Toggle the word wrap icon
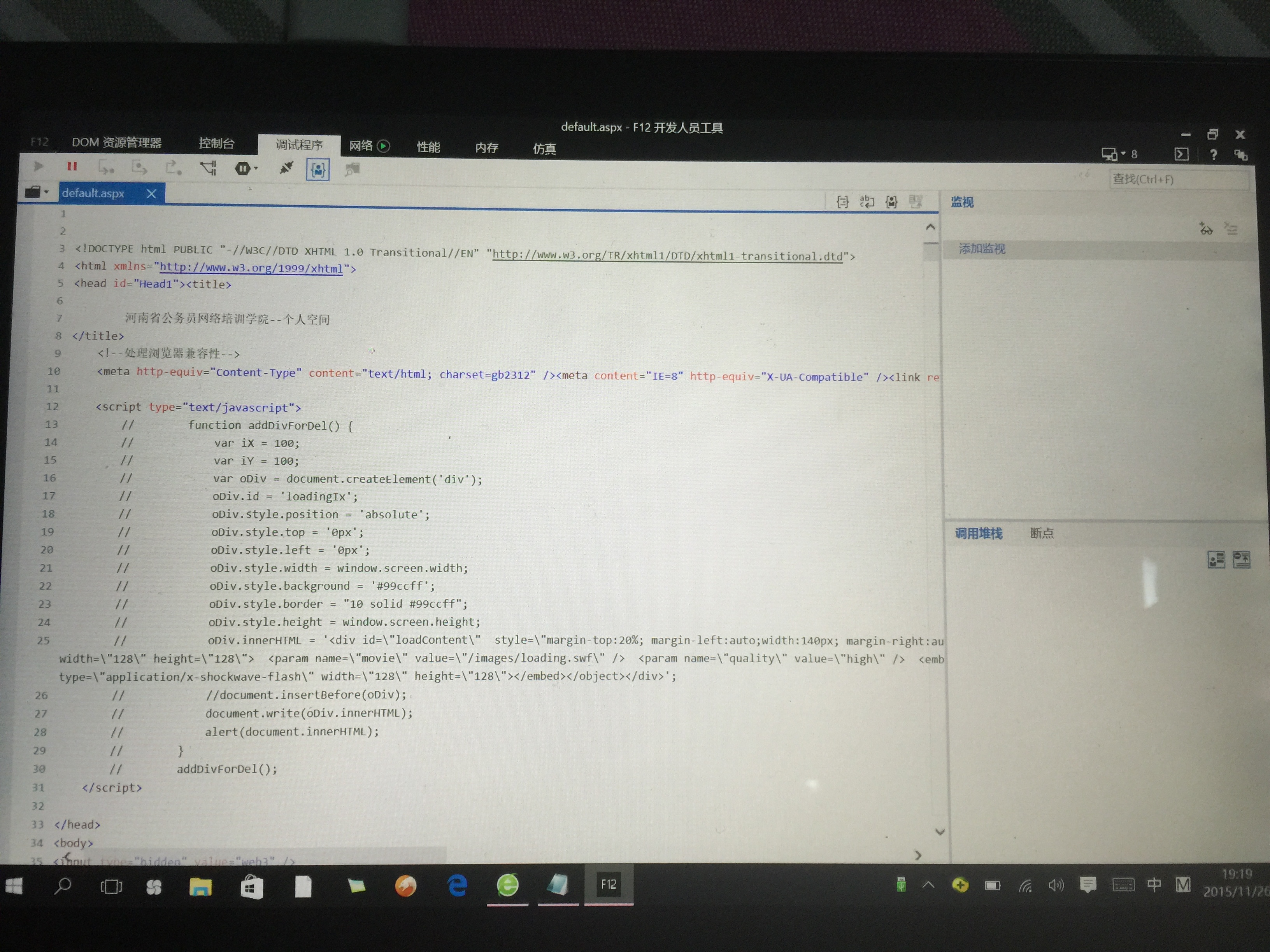Viewport: 1270px width, 952px height. [x=867, y=201]
